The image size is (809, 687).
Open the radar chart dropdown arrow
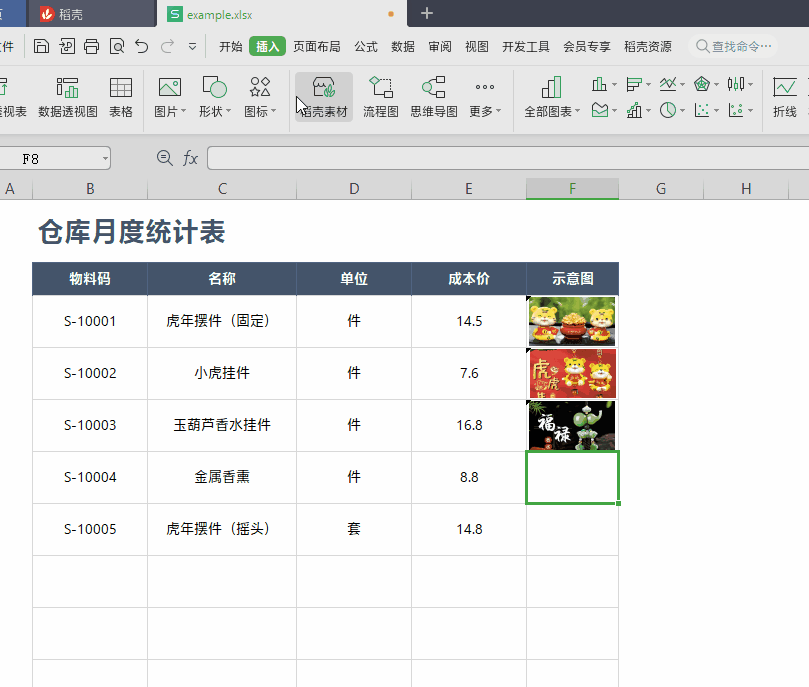(x=716, y=84)
